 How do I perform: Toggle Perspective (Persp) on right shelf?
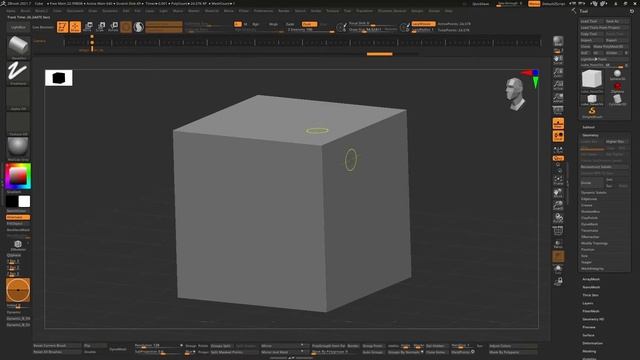558,110
